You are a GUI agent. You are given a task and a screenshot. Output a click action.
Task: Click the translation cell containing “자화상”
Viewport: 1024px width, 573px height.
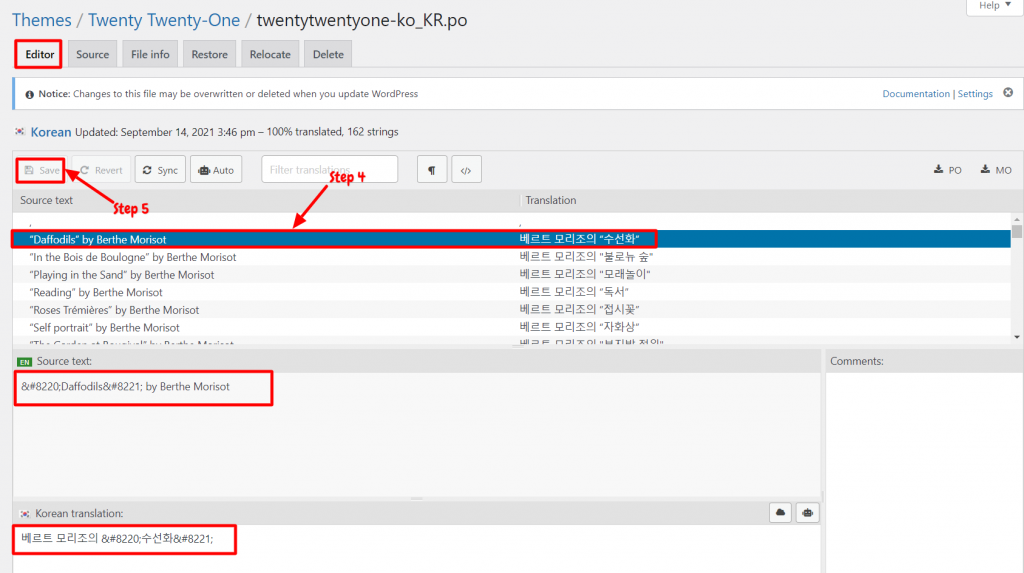pyautogui.click(x=579, y=327)
